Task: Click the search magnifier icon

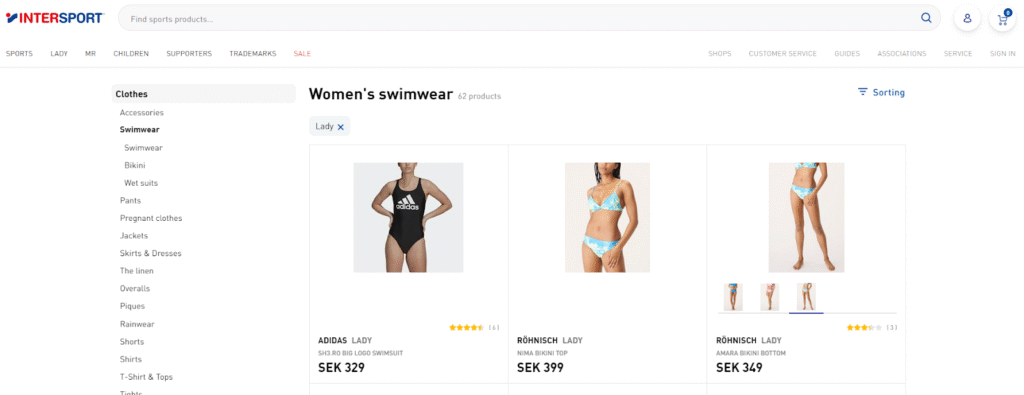Action: [x=926, y=18]
